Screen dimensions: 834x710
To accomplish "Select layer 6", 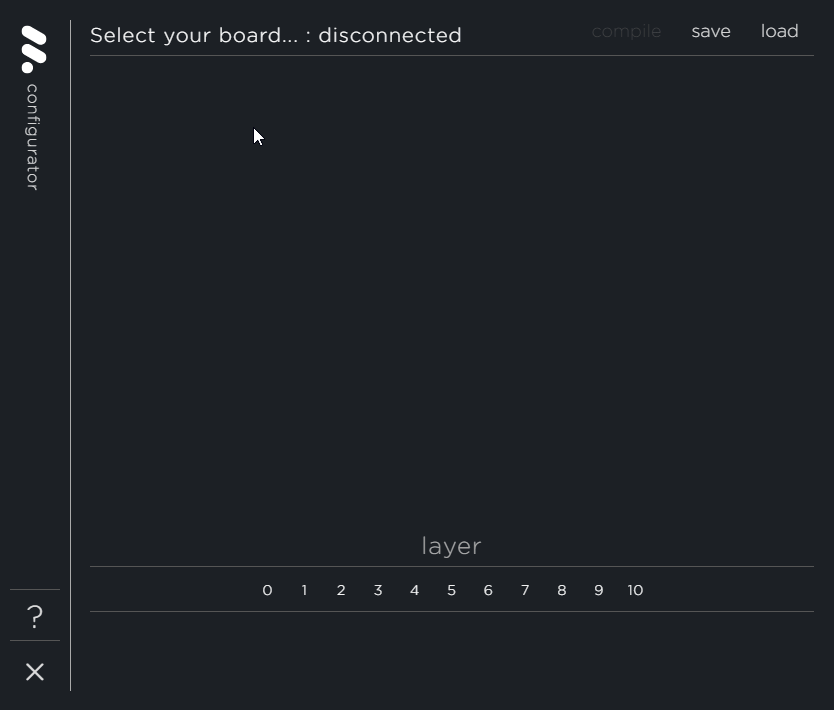I will tap(488, 590).
